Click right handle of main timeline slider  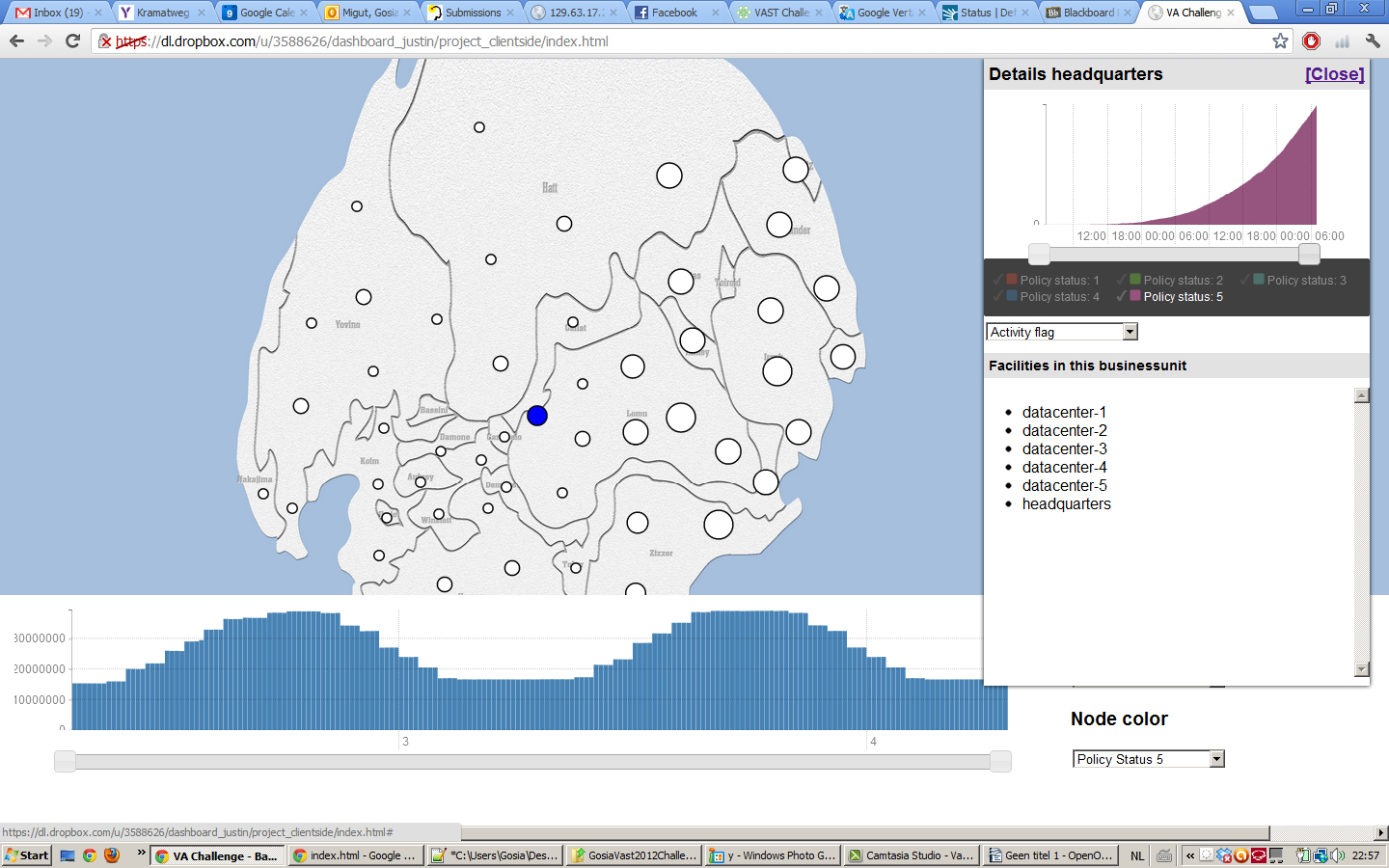[x=1000, y=761]
